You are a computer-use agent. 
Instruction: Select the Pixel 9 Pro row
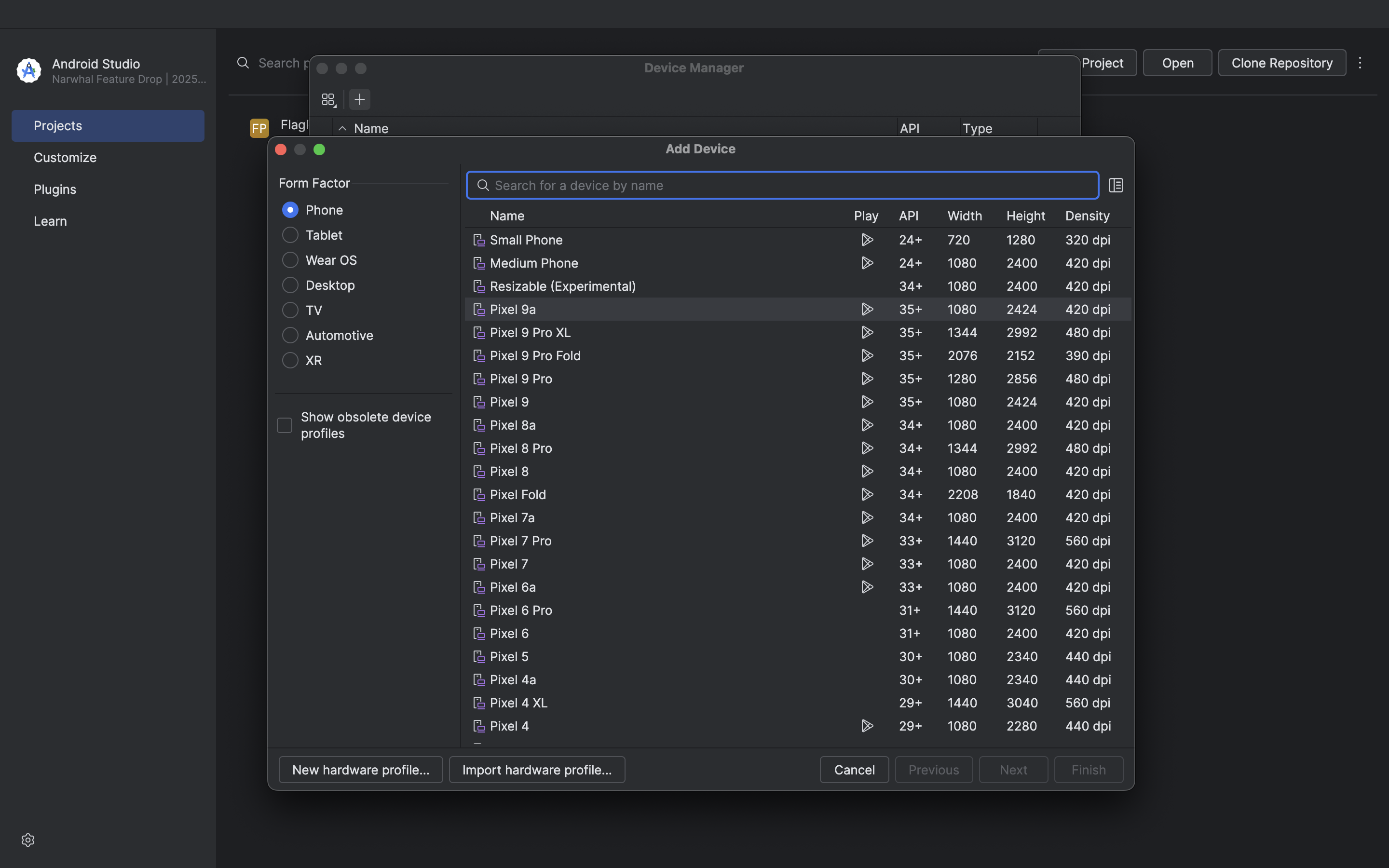[798, 379]
